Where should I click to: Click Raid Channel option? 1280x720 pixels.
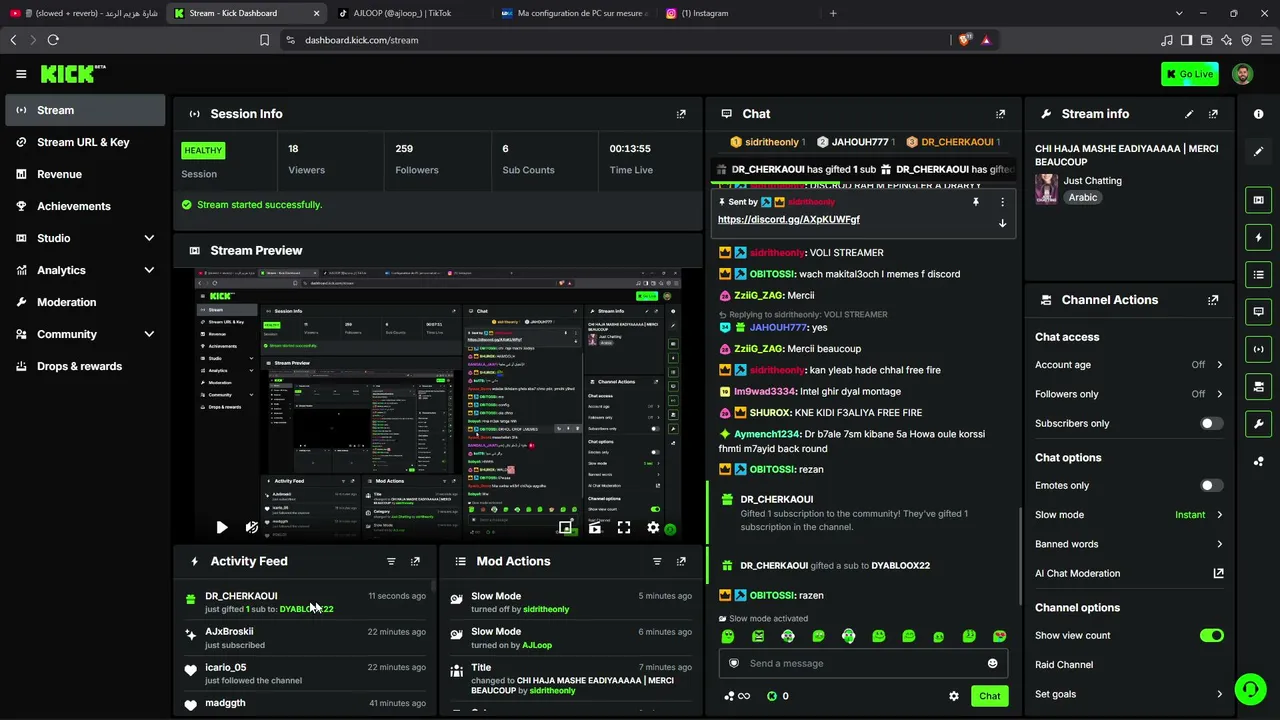pyautogui.click(x=1064, y=665)
